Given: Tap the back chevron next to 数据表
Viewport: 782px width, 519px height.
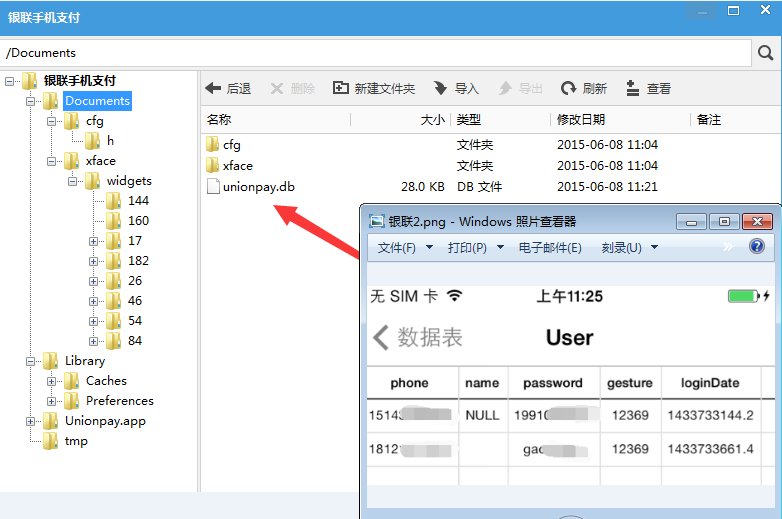Looking at the screenshot, I should coord(381,338).
